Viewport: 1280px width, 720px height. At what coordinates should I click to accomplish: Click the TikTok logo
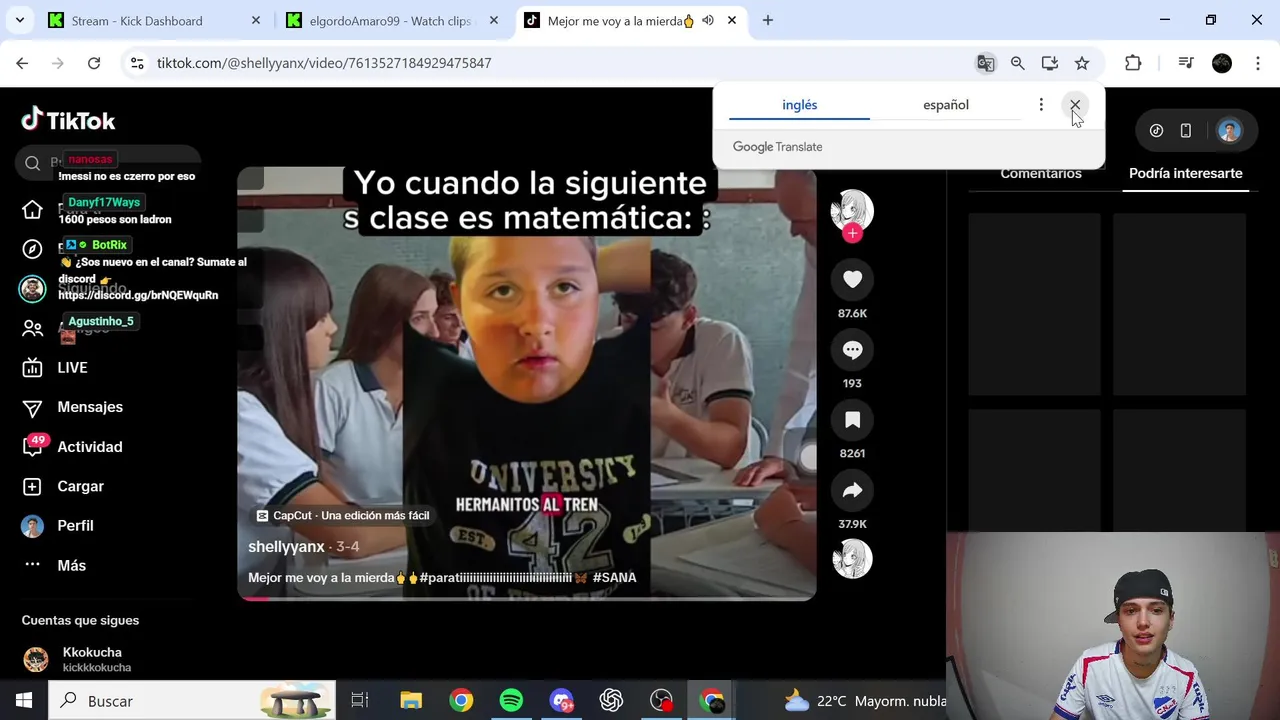point(68,120)
